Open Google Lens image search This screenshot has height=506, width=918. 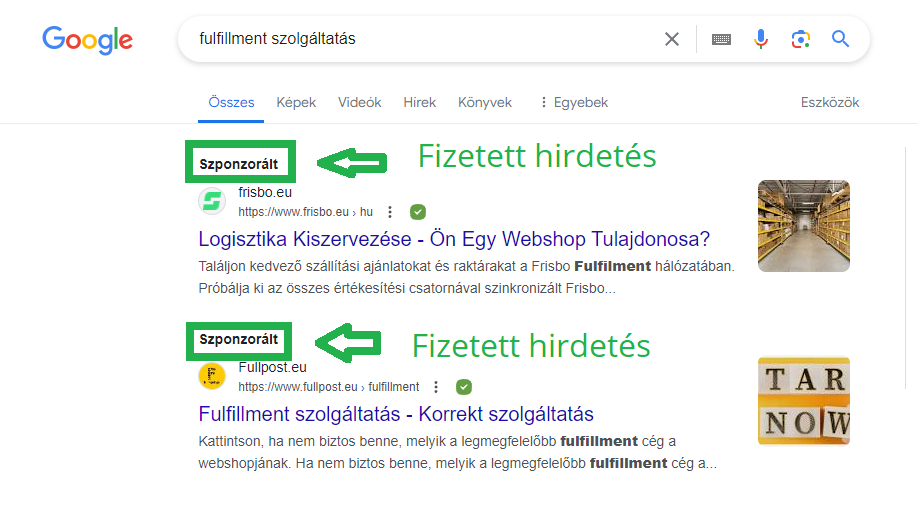800,39
